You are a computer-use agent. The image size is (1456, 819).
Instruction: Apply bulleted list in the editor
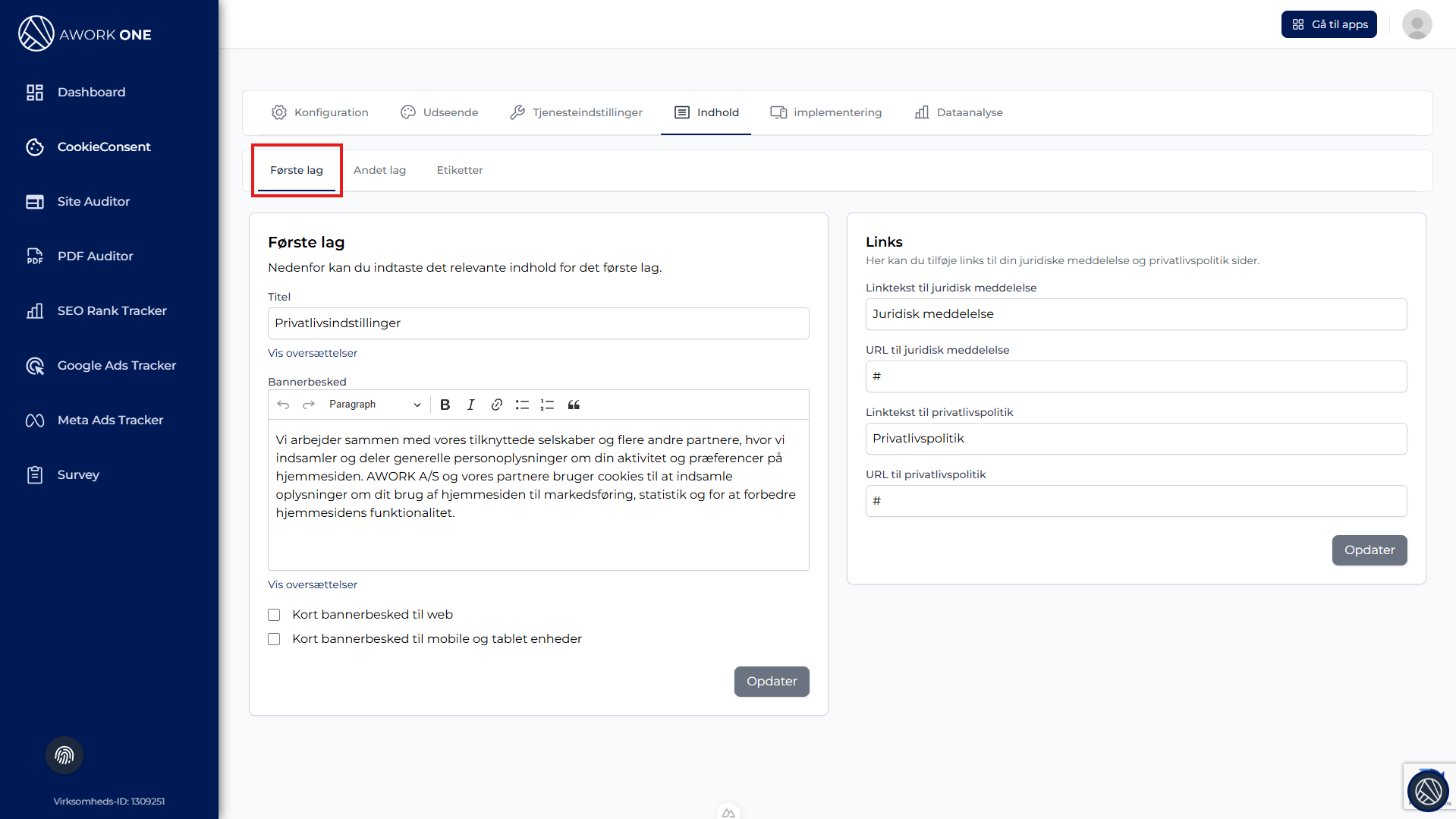pyautogui.click(x=522, y=405)
